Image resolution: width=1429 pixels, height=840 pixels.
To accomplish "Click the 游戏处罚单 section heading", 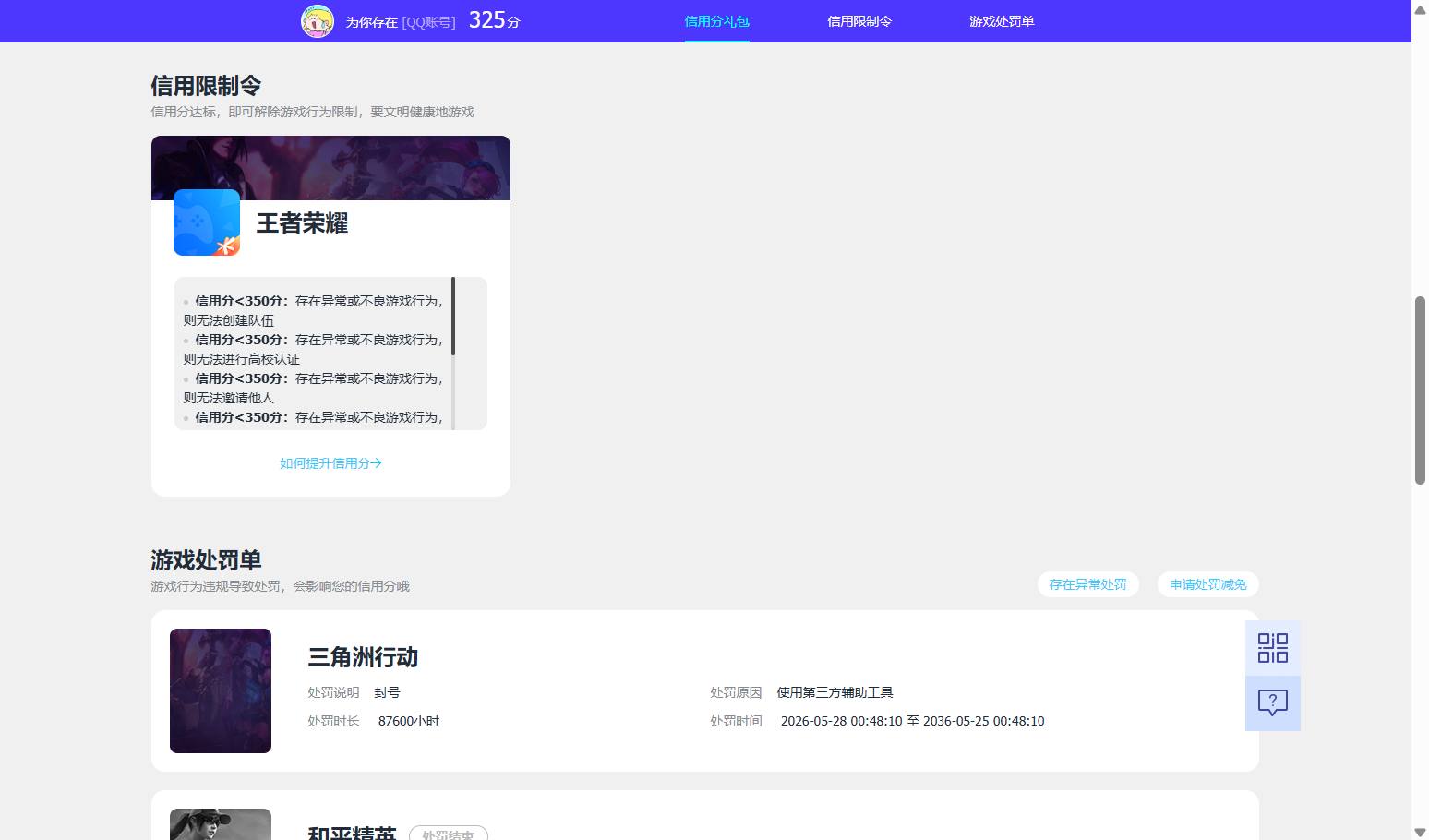I will [206, 560].
